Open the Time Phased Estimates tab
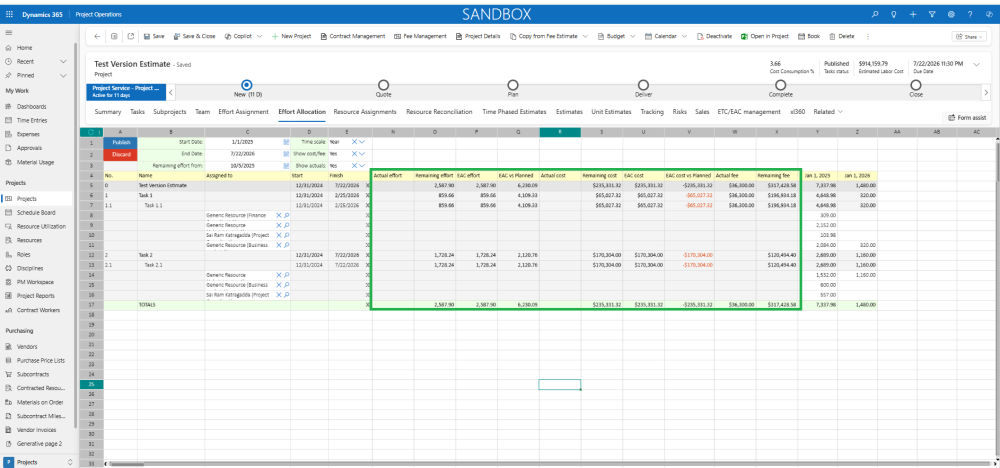 click(514, 112)
